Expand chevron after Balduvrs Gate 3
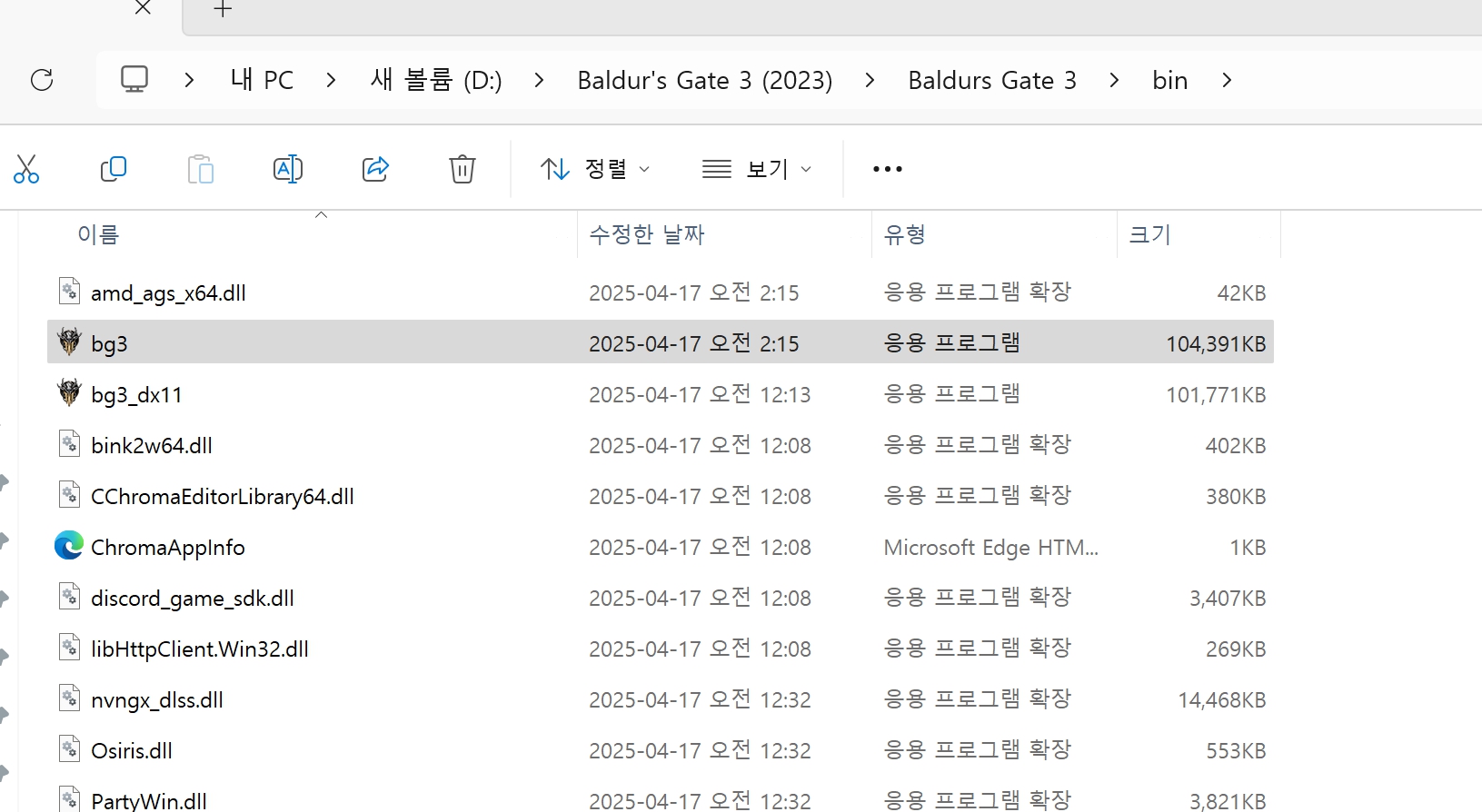This screenshot has width=1482, height=812. click(x=1114, y=80)
